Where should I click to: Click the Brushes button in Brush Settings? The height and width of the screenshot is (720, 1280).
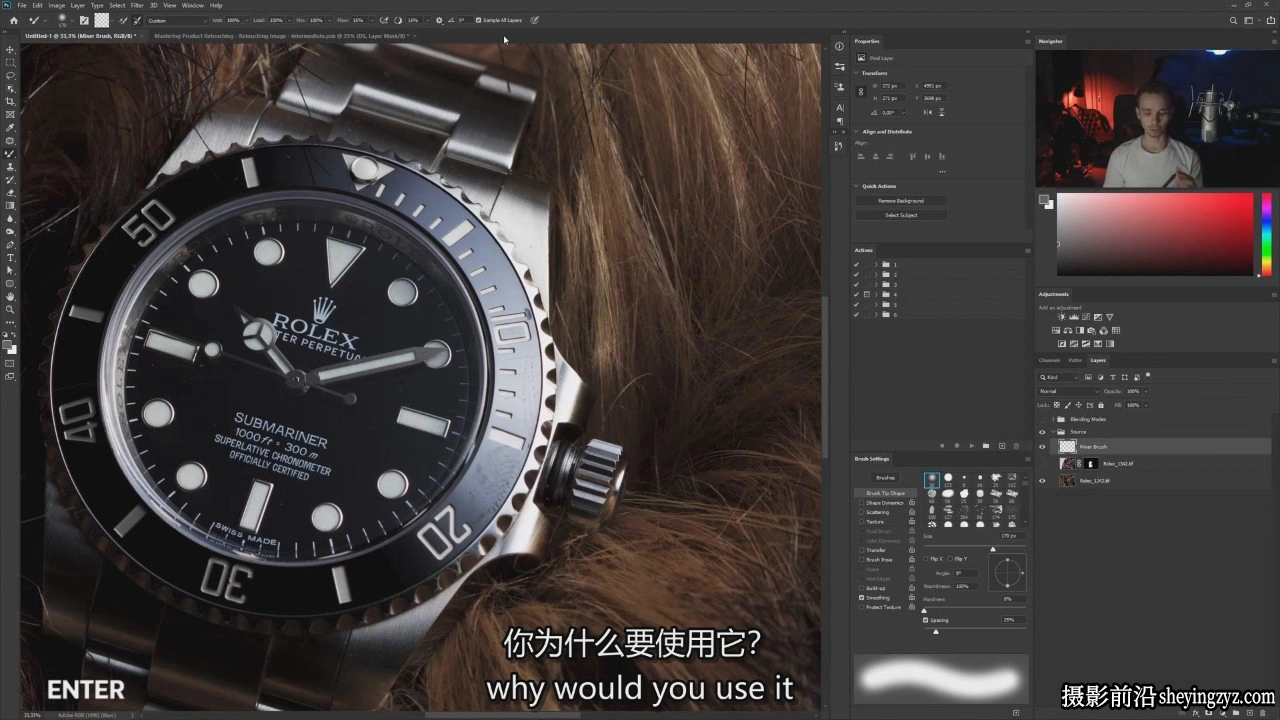click(885, 478)
